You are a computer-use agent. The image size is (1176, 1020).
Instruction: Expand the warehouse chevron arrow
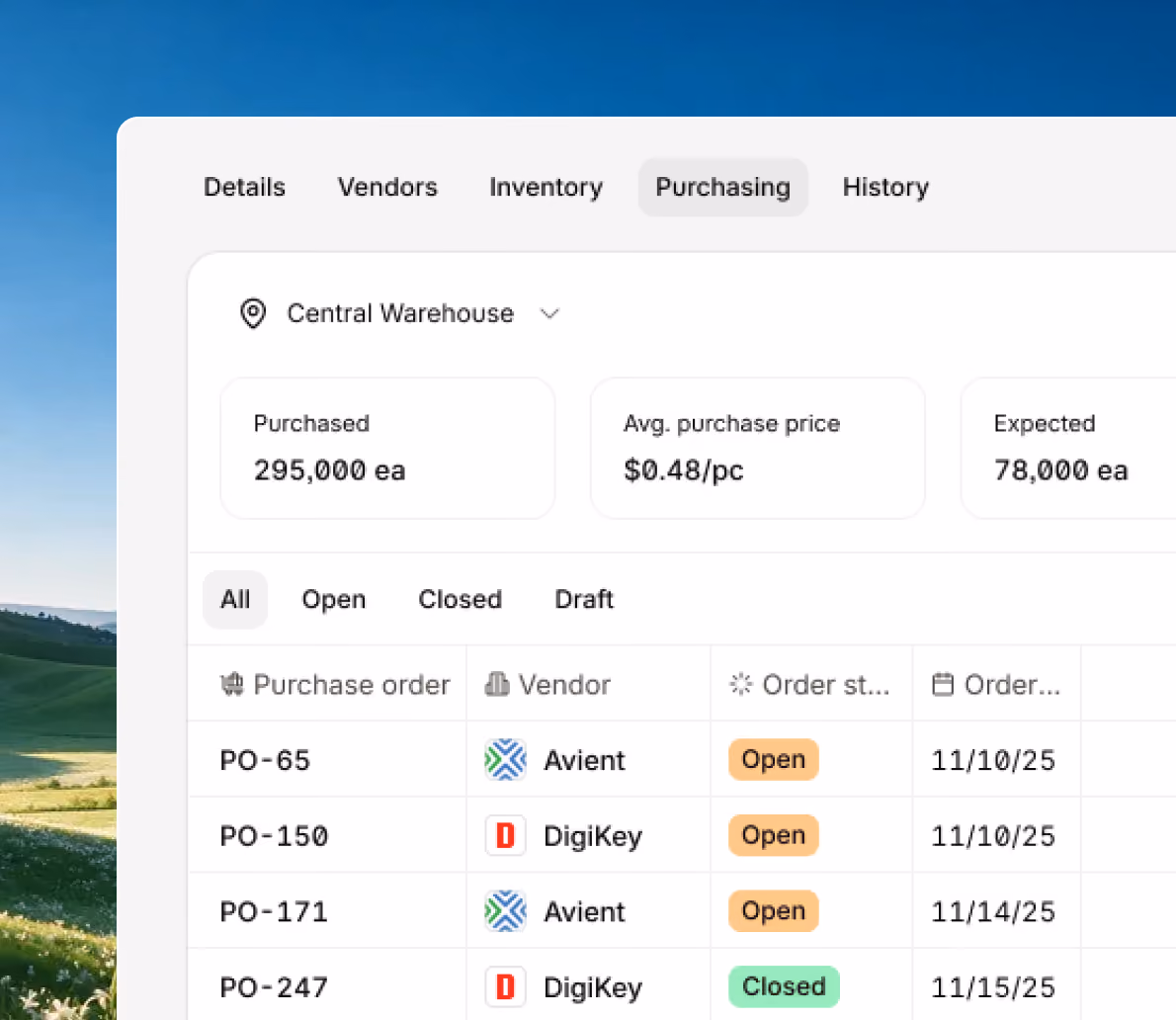(x=549, y=313)
